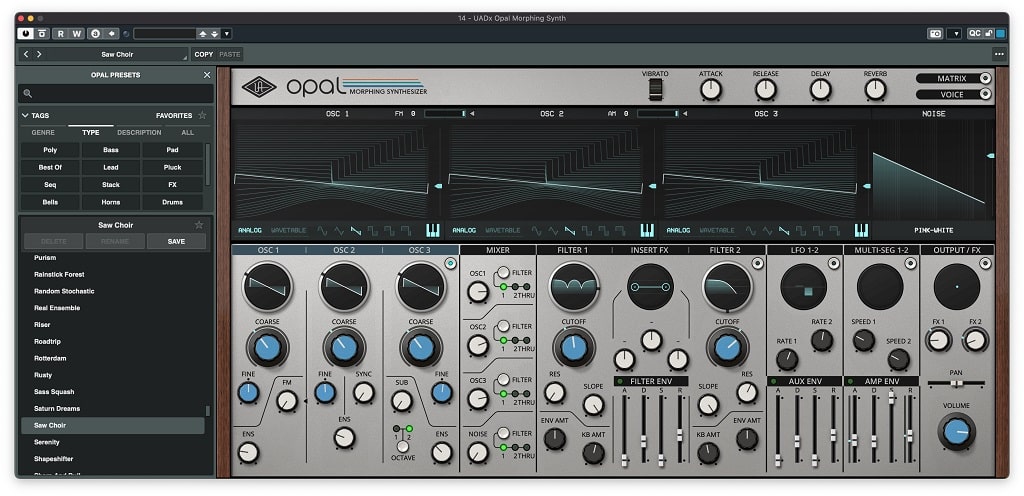Open the VOICE panel button
The image size is (1024, 496).
click(x=953, y=95)
